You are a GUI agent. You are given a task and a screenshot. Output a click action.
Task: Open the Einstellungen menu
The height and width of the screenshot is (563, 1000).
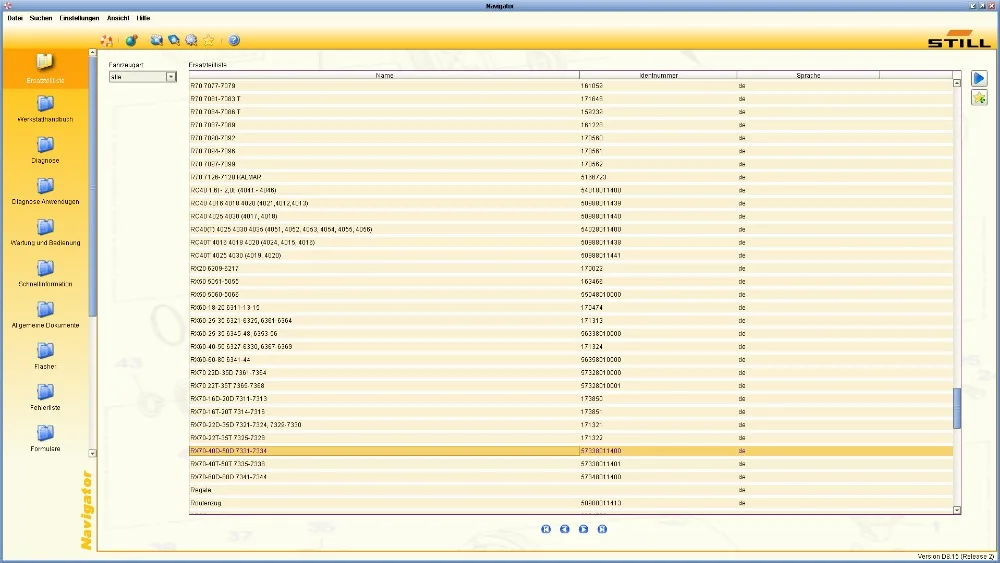79,18
